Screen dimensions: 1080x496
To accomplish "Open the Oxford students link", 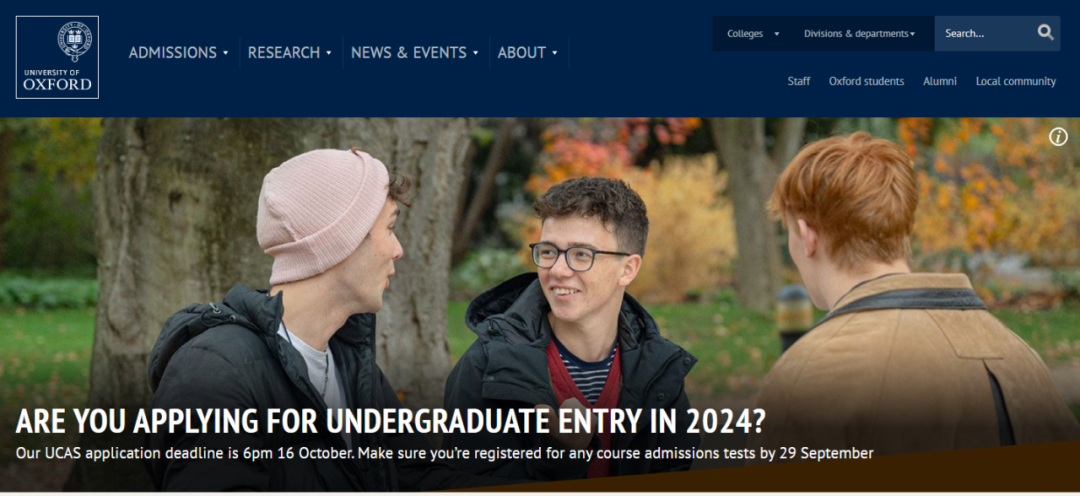I will [866, 81].
